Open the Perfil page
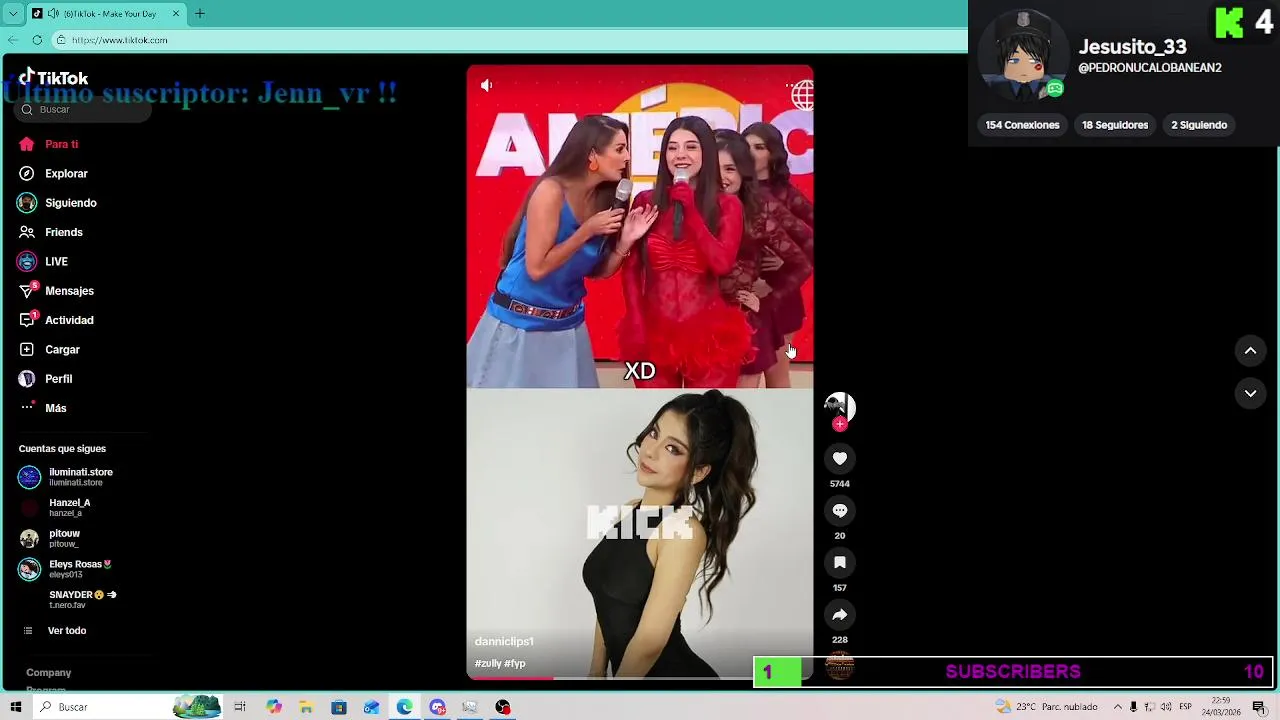The width and height of the screenshot is (1280, 720). 45,379
